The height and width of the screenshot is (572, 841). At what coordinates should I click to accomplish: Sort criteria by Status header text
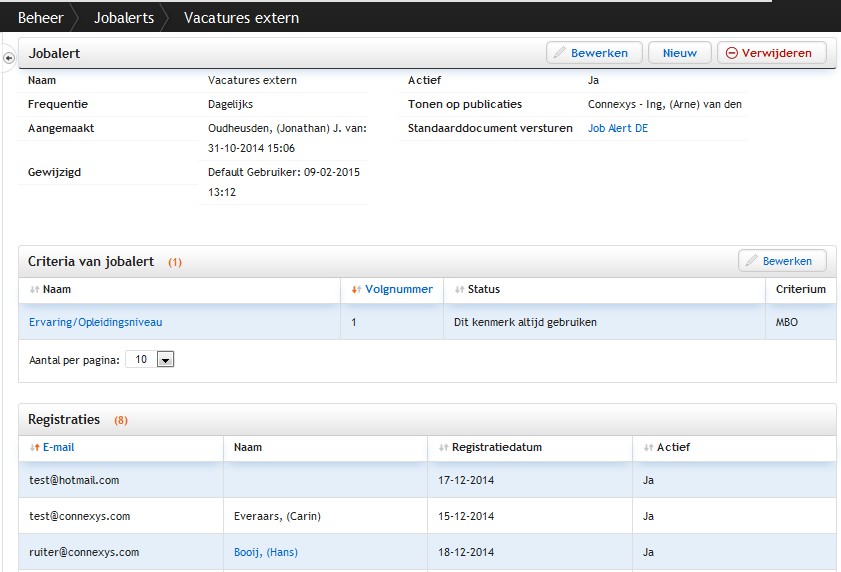point(484,289)
